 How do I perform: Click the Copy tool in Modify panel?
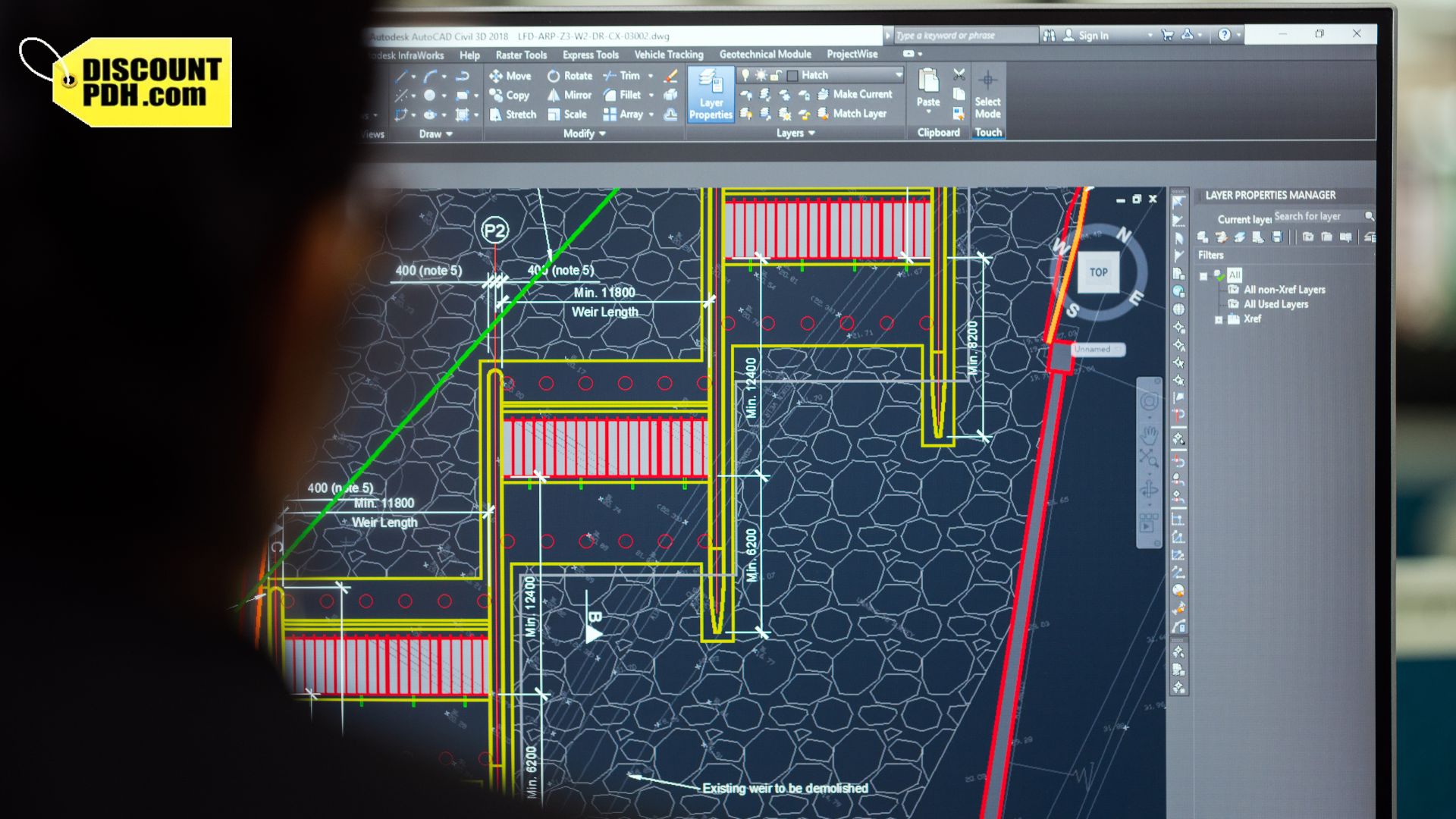[x=510, y=96]
